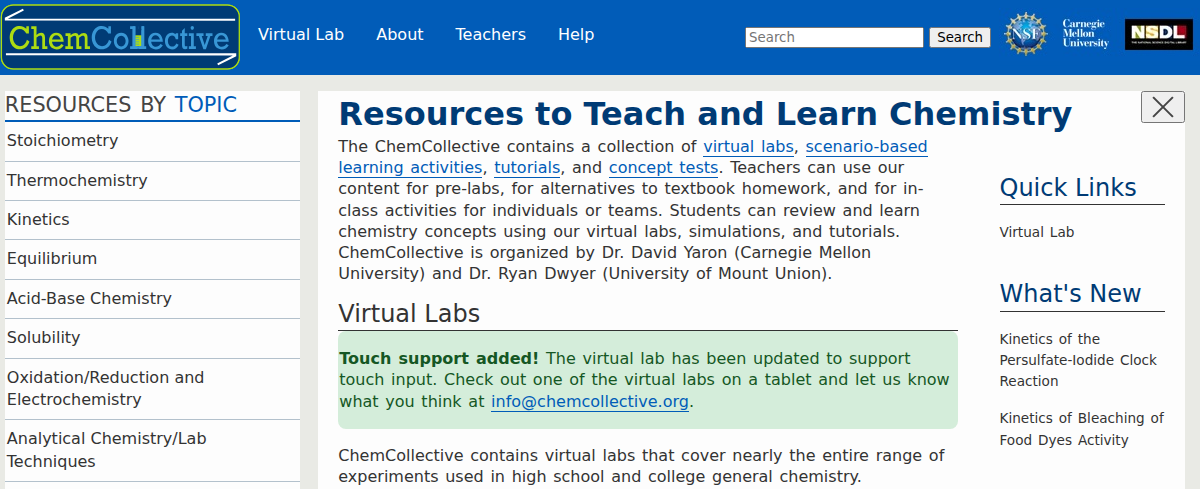Open Kinetics of the Persulfate-Iodide Clock Reaction

point(1078,360)
